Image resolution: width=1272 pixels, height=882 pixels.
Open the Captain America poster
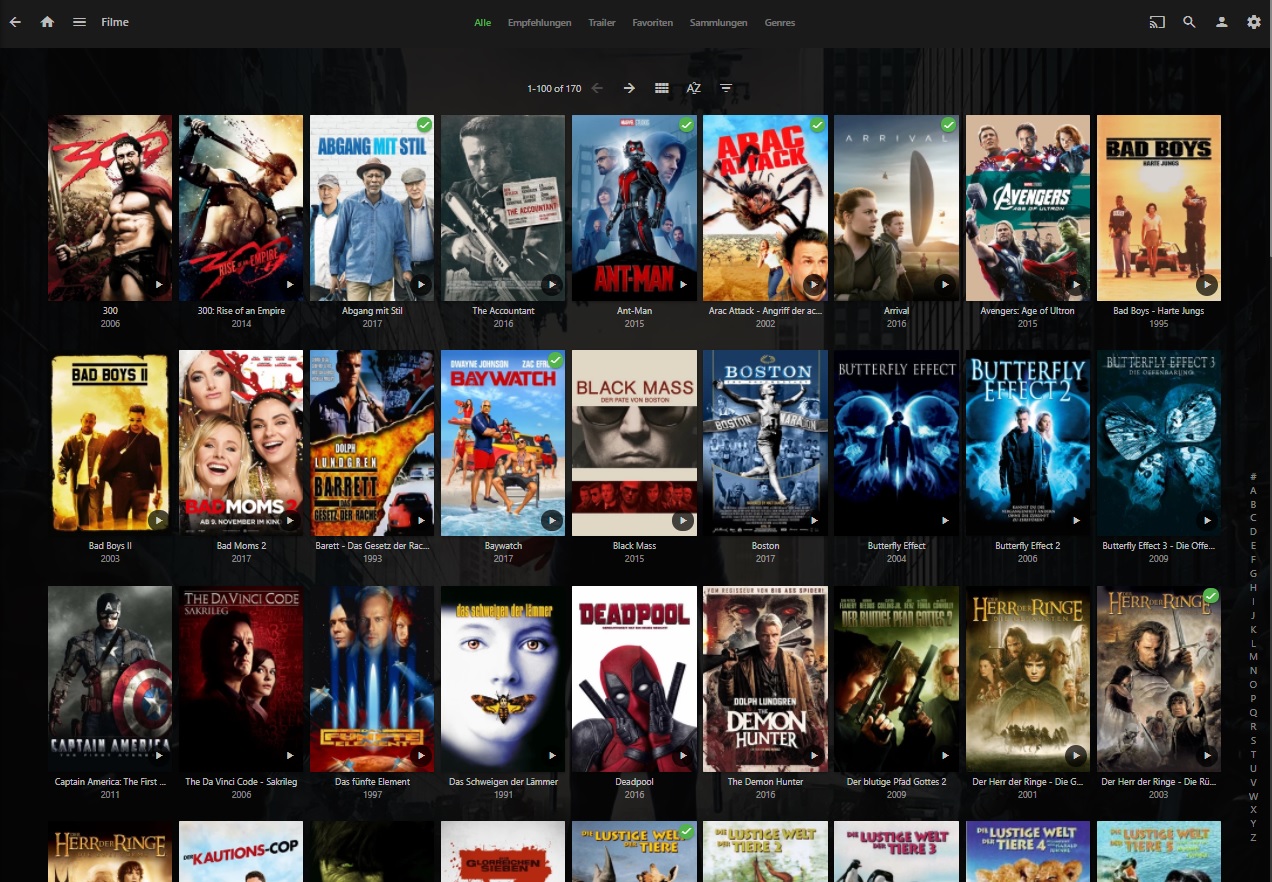[110, 679]
